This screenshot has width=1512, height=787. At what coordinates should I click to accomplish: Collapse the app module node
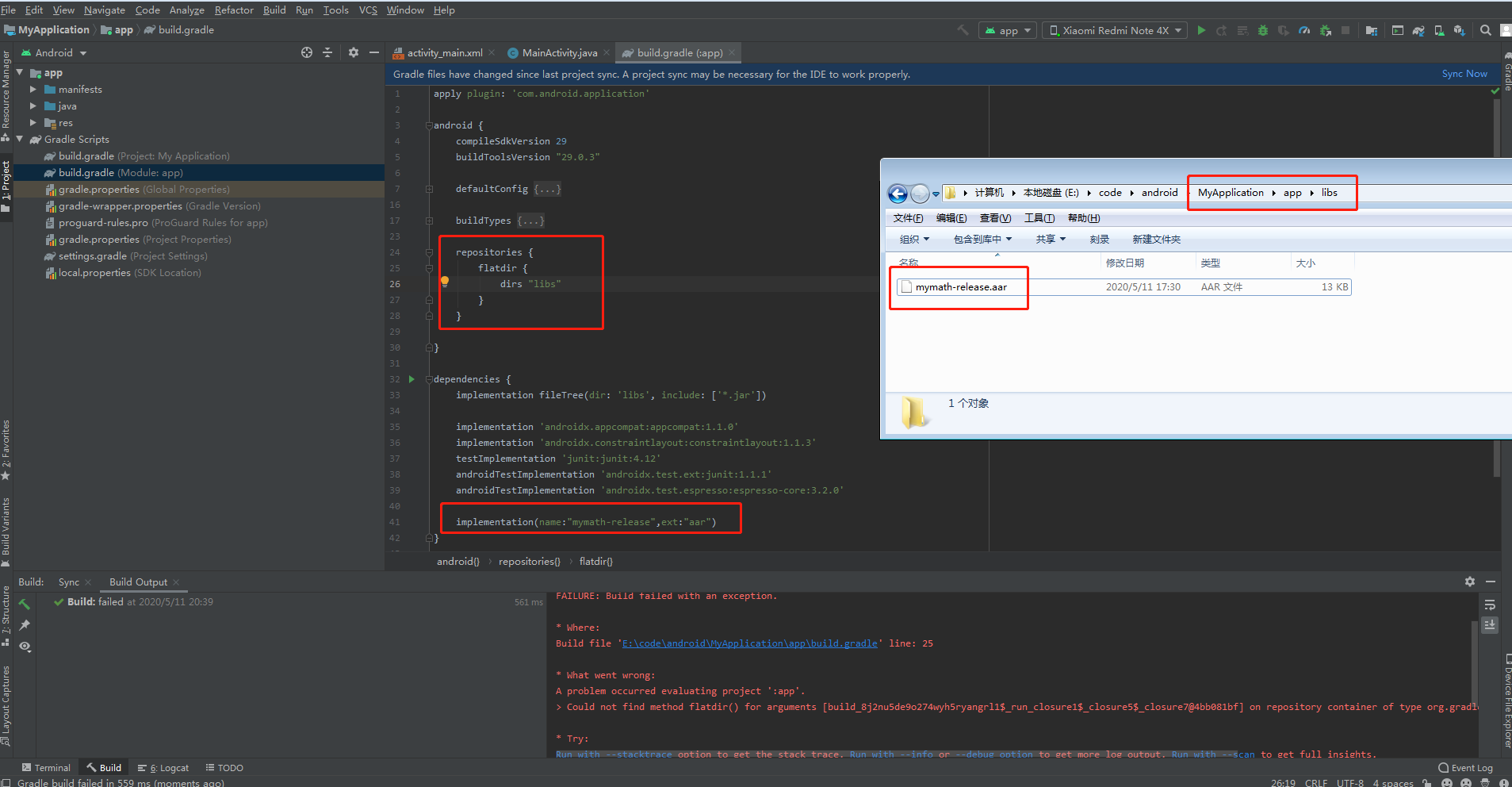pos(20,72)
